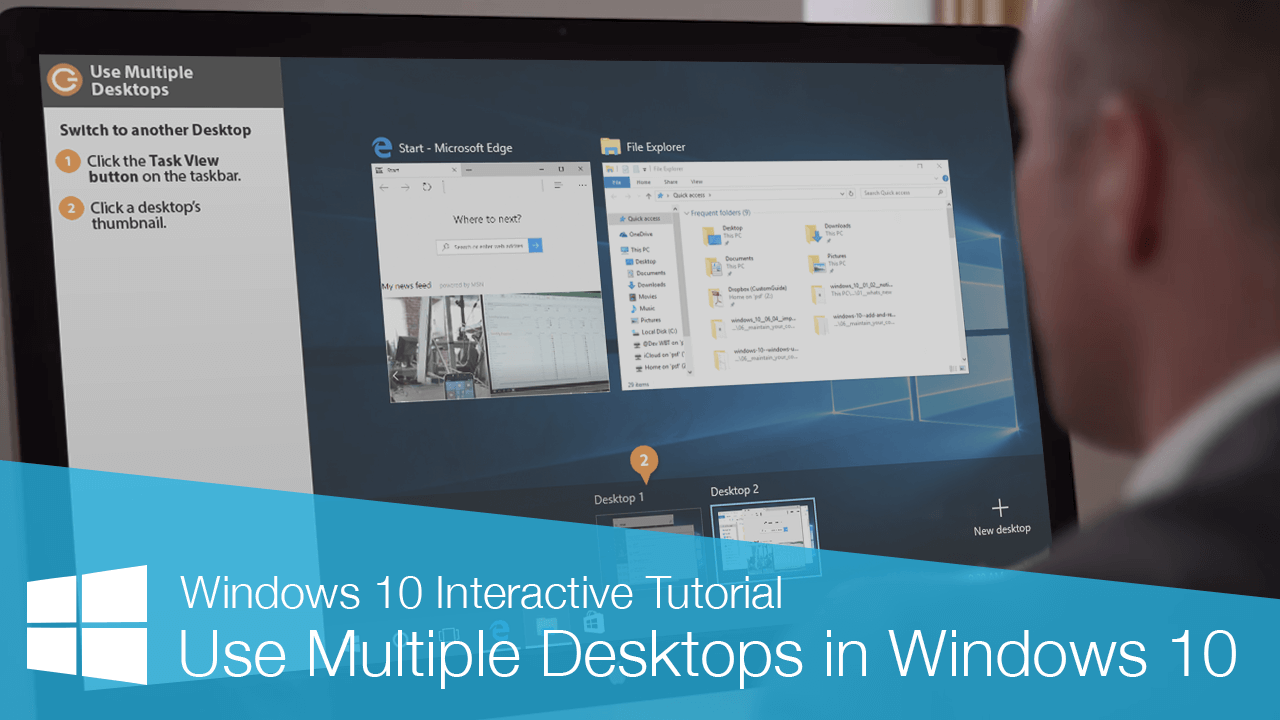Select Quick access in navigation pane
The width and height of the screenshot is (1280, 720).
(641, 218)
